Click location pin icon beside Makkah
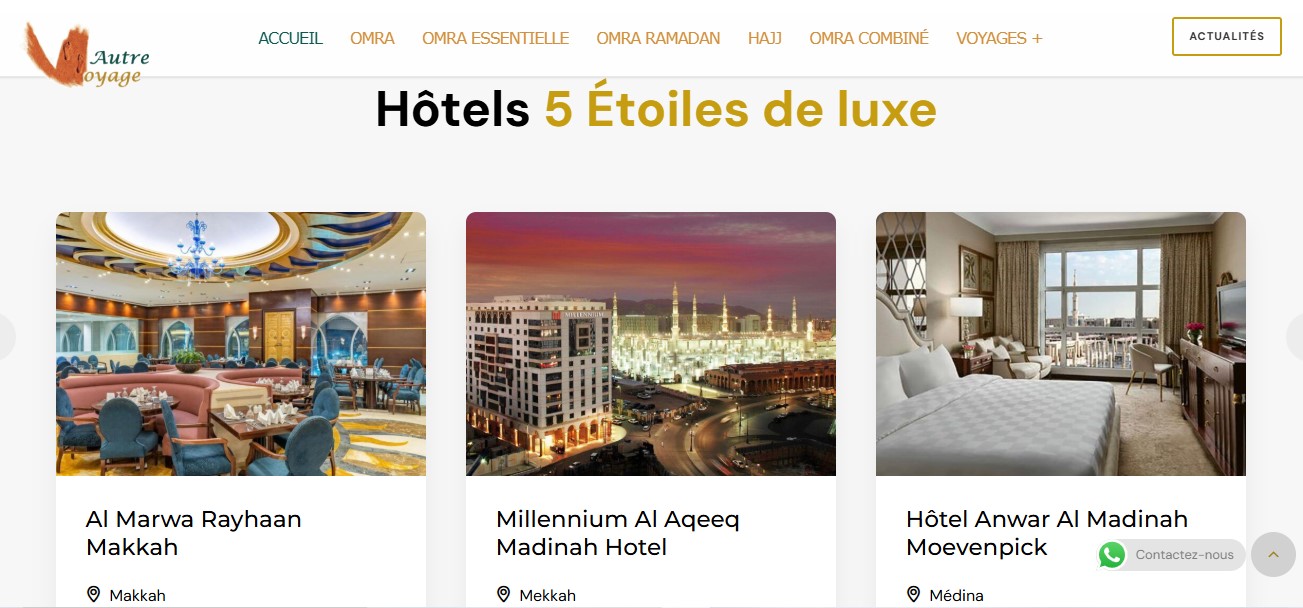The image size is (1303, 608). click(94, 595)
